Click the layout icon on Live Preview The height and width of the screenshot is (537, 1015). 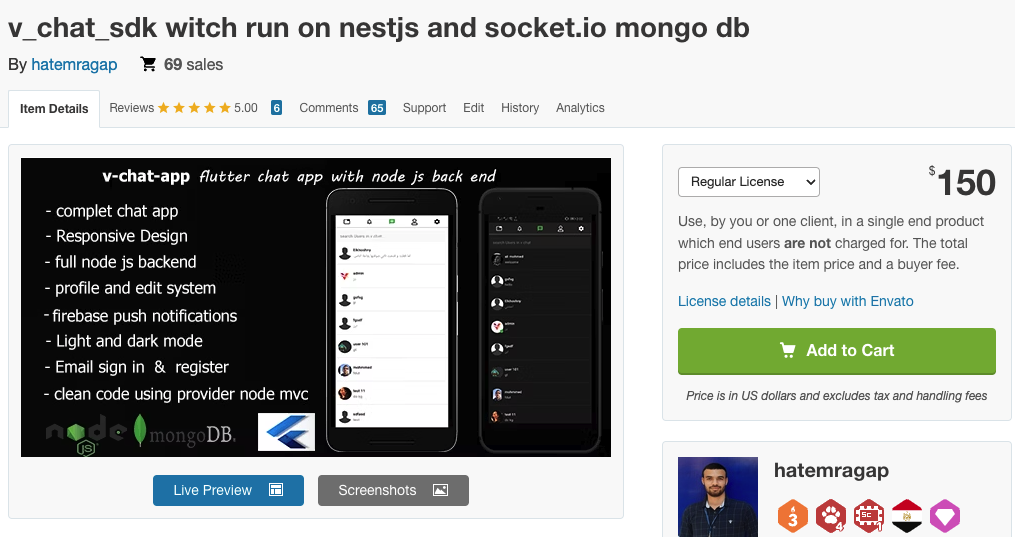point(276,490)
